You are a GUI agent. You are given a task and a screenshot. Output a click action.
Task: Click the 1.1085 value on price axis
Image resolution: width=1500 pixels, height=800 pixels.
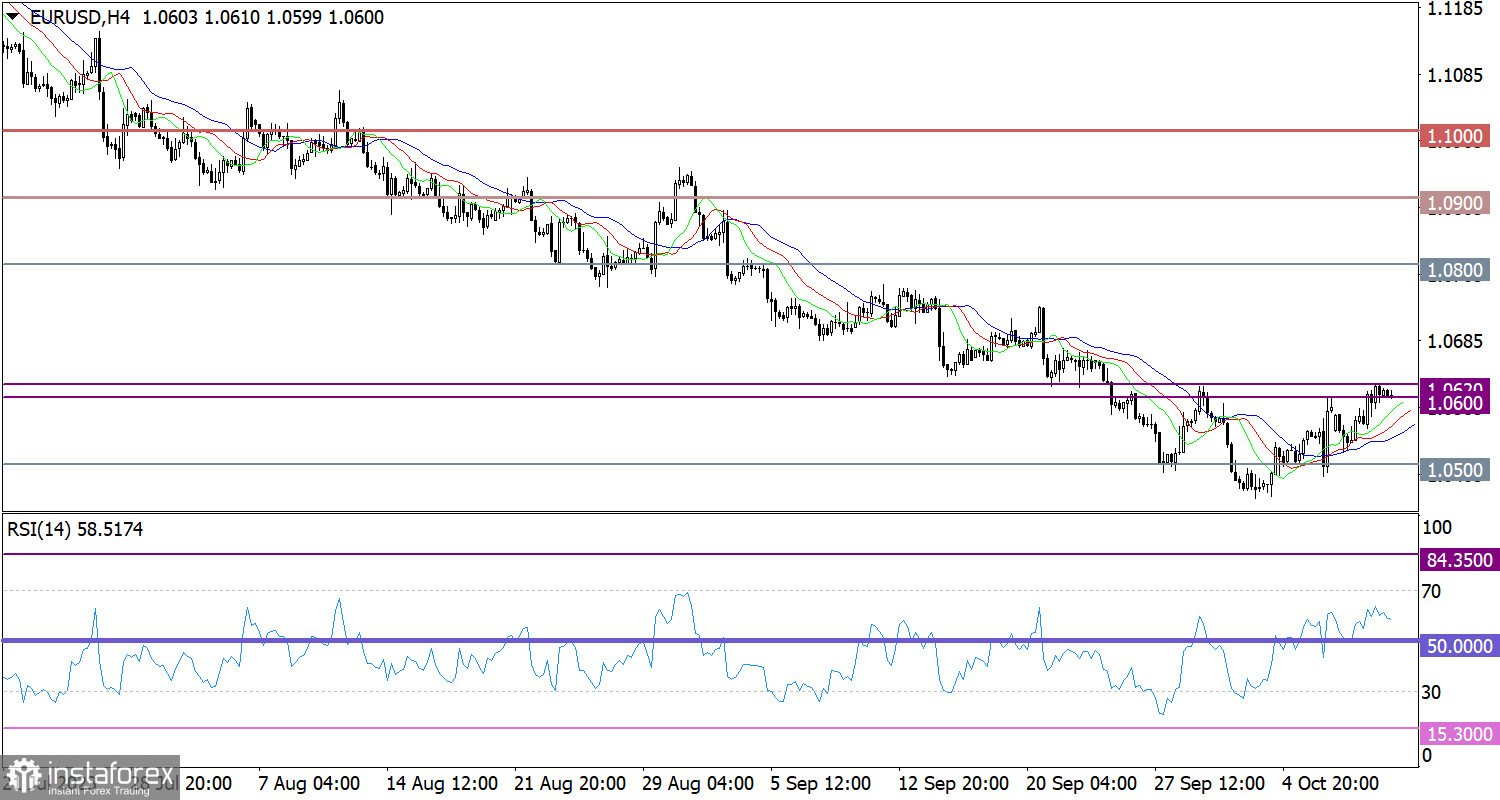click(1455, 75)
